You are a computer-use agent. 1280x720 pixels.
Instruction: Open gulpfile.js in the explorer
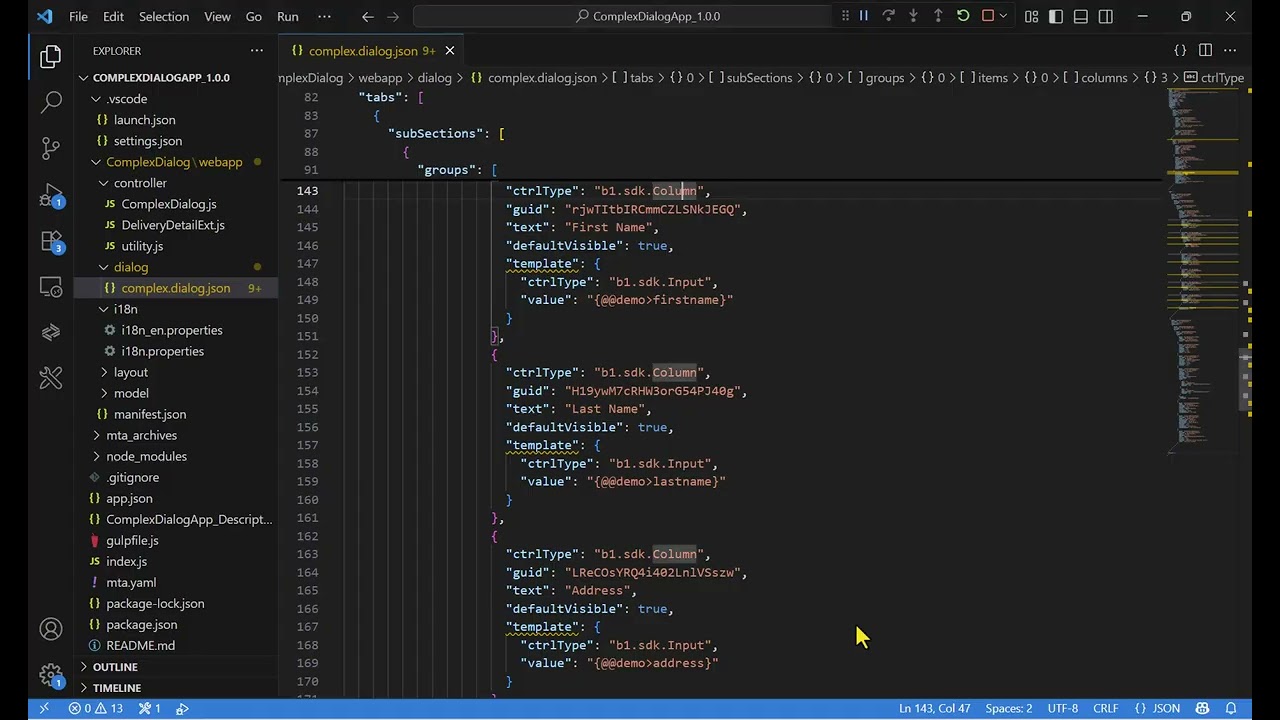pos(176,540)
